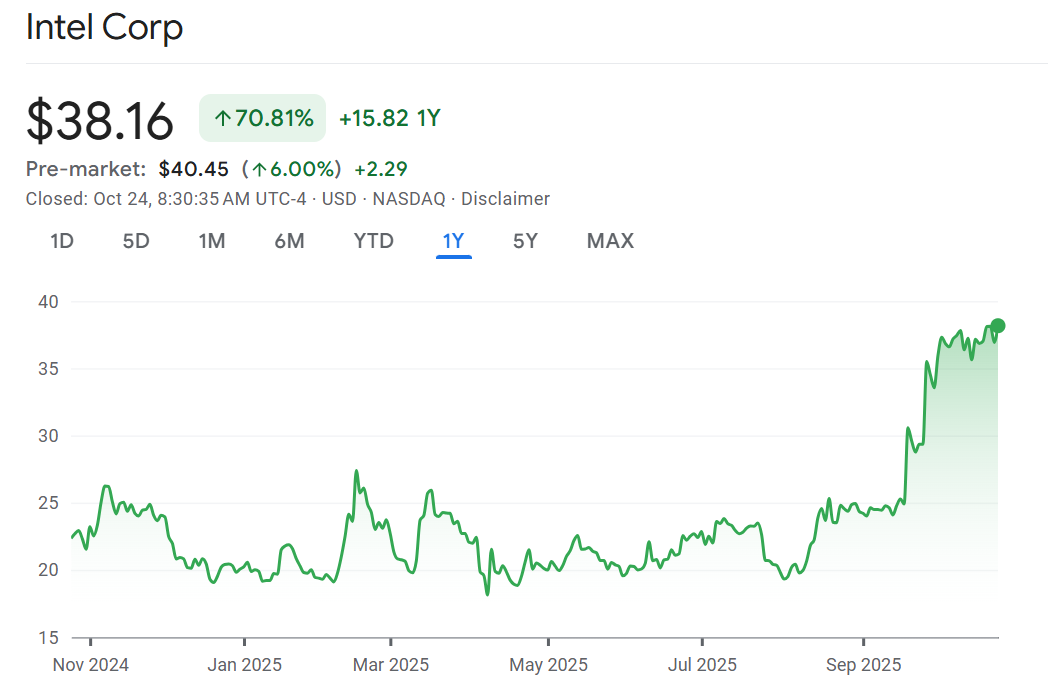Click the Intel Corp heading
Screen dimensions: 1048x693
[104, 27]
